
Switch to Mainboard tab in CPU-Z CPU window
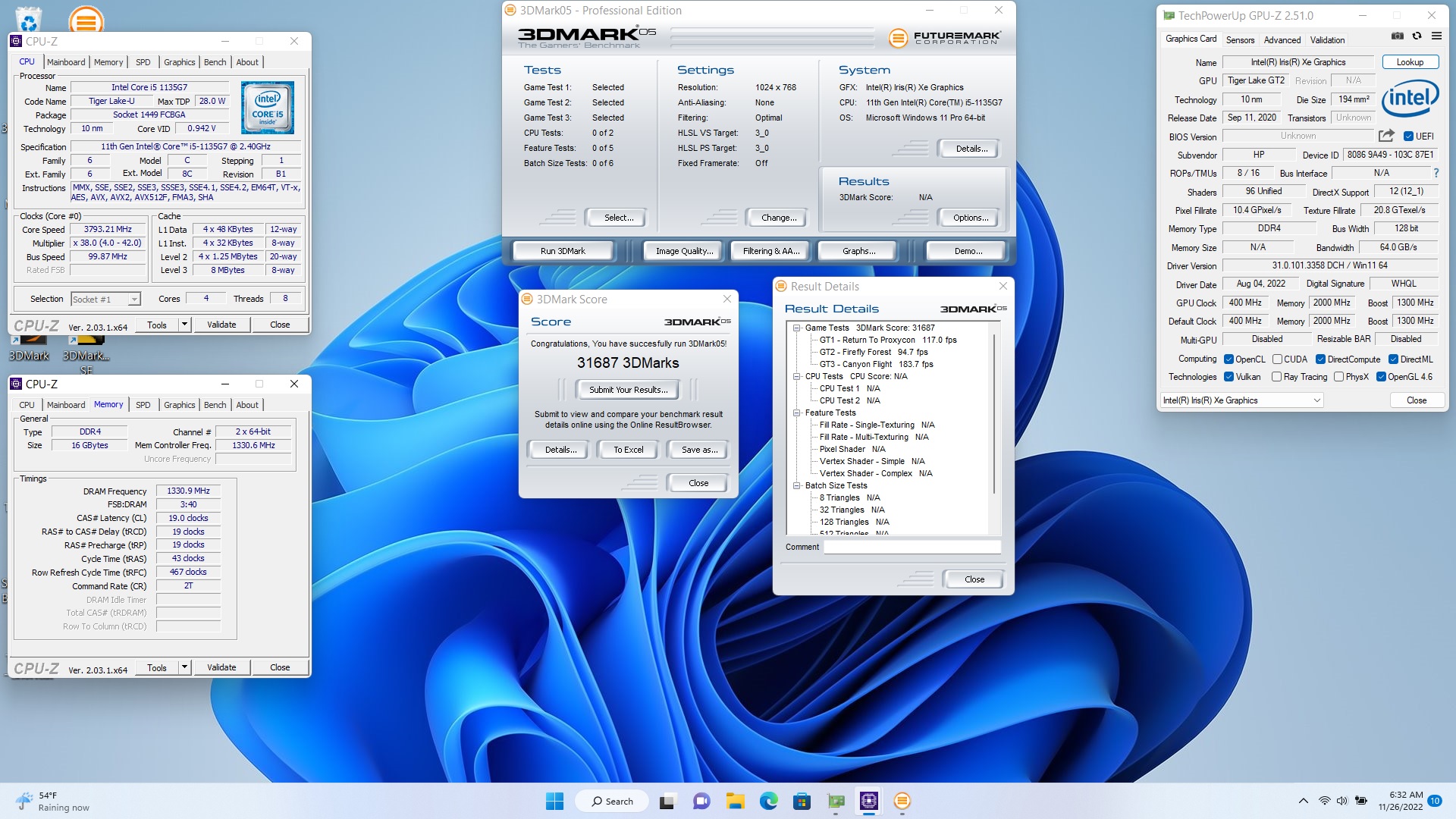[x=66, y=62]
